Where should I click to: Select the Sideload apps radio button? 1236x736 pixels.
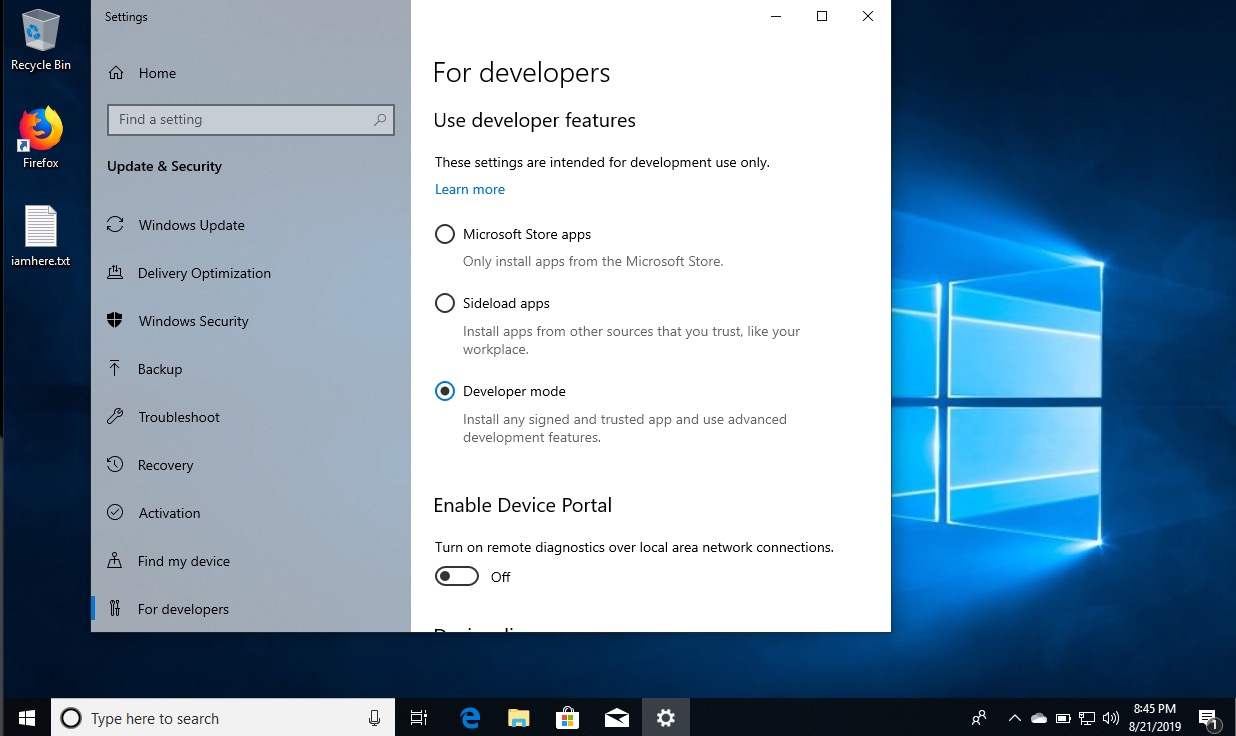445,303
